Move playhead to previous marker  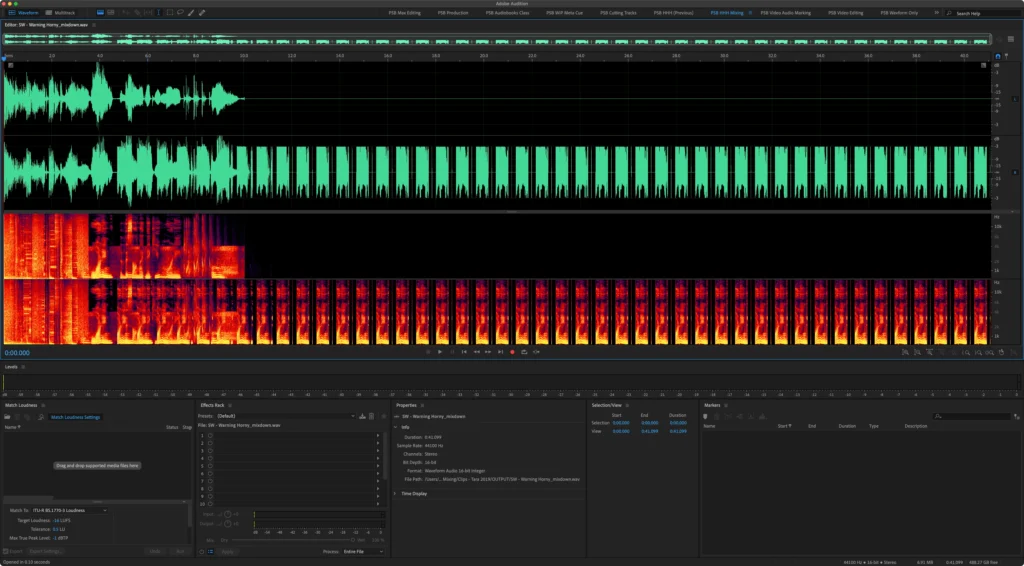pyautogui.click(x=464, y=352)
